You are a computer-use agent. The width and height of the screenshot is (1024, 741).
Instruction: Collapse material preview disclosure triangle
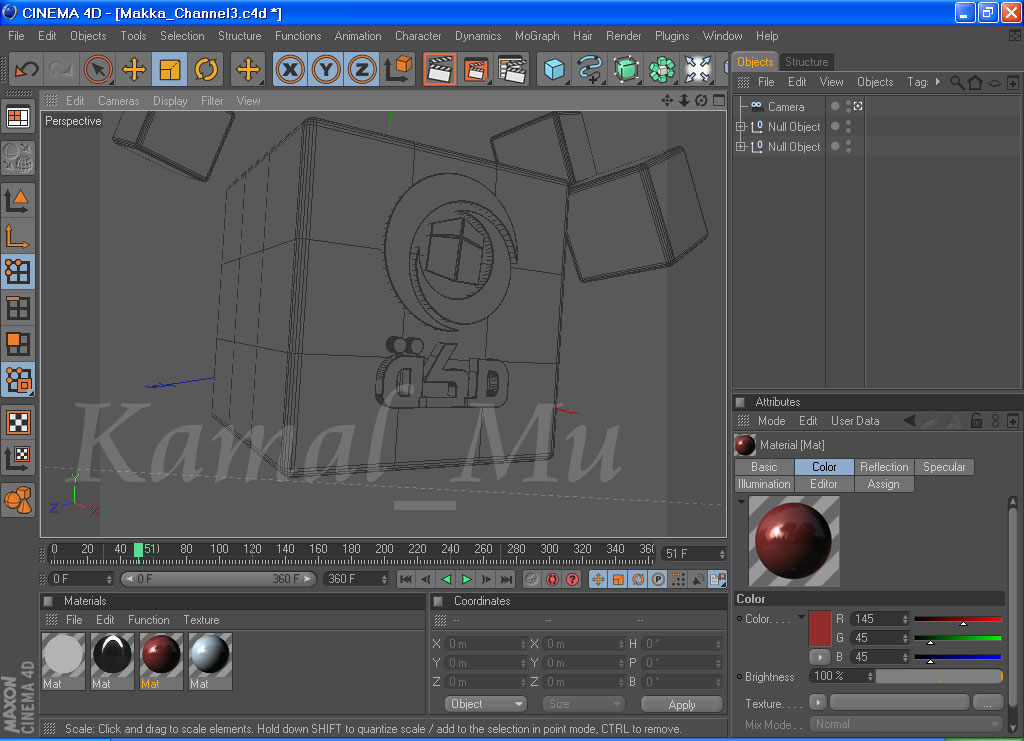pos(741,502)
